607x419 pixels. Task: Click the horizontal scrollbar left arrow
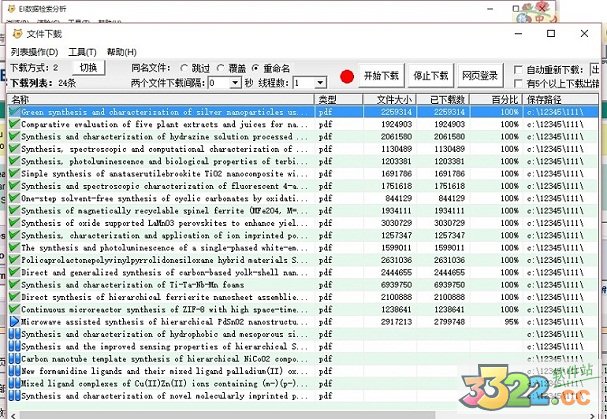tap(14, 415)
